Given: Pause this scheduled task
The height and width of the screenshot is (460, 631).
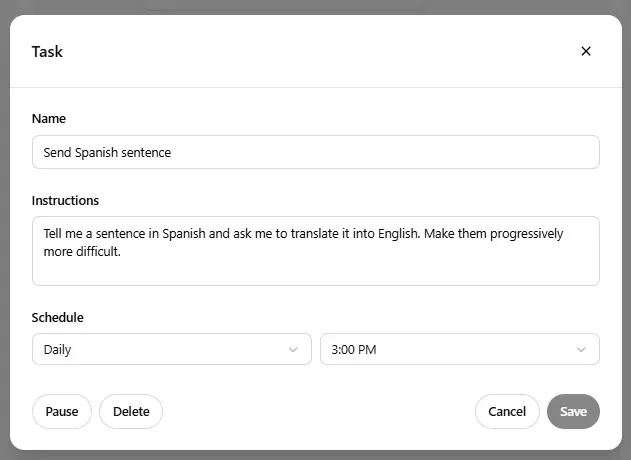Looking at the screenshot, I should 62,411.
